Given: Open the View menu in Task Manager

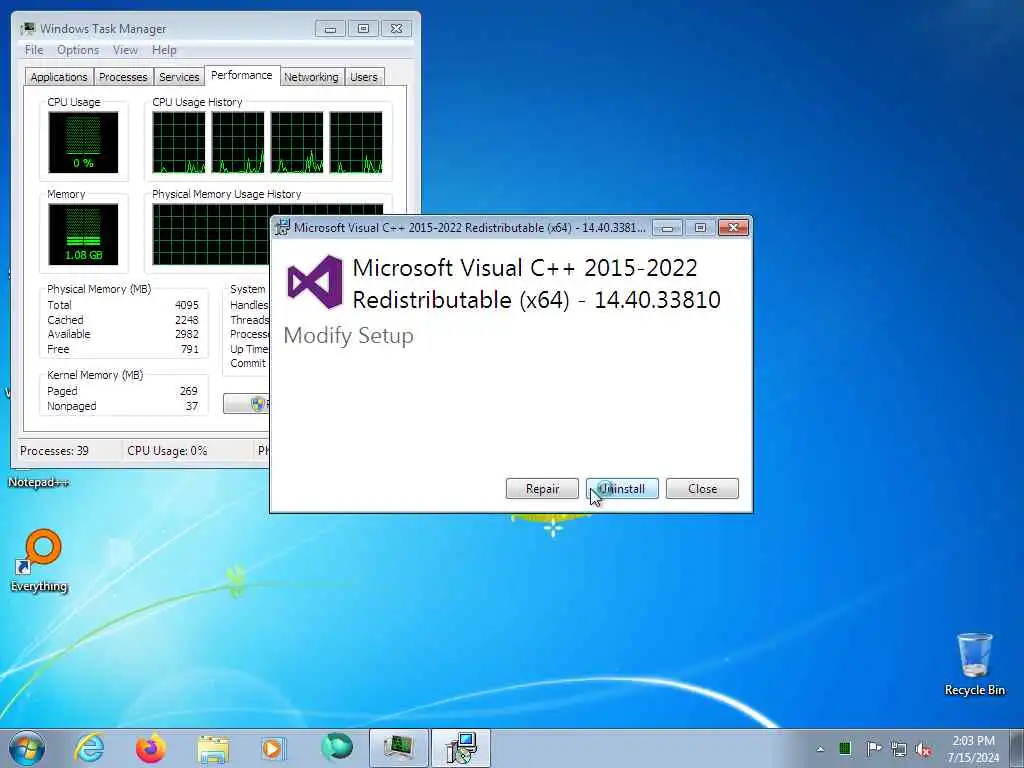Looking at the screenshot, I should coord(125,50).
